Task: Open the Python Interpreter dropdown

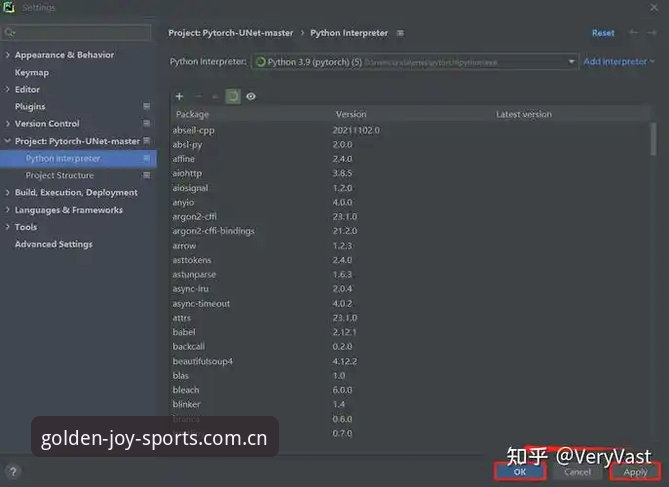Action: [415, 62]
